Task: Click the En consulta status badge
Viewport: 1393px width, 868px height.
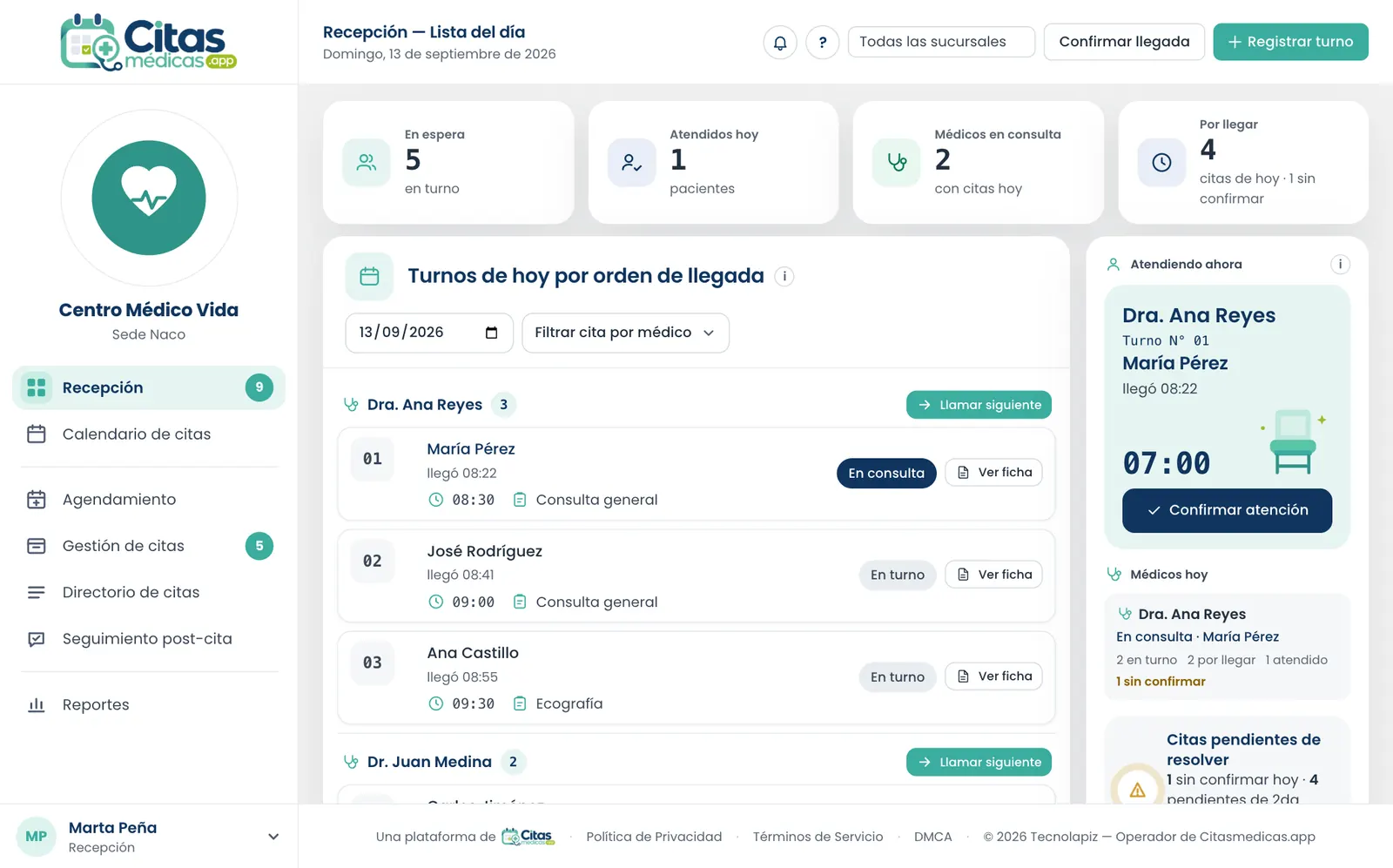Action: [886, 474]
